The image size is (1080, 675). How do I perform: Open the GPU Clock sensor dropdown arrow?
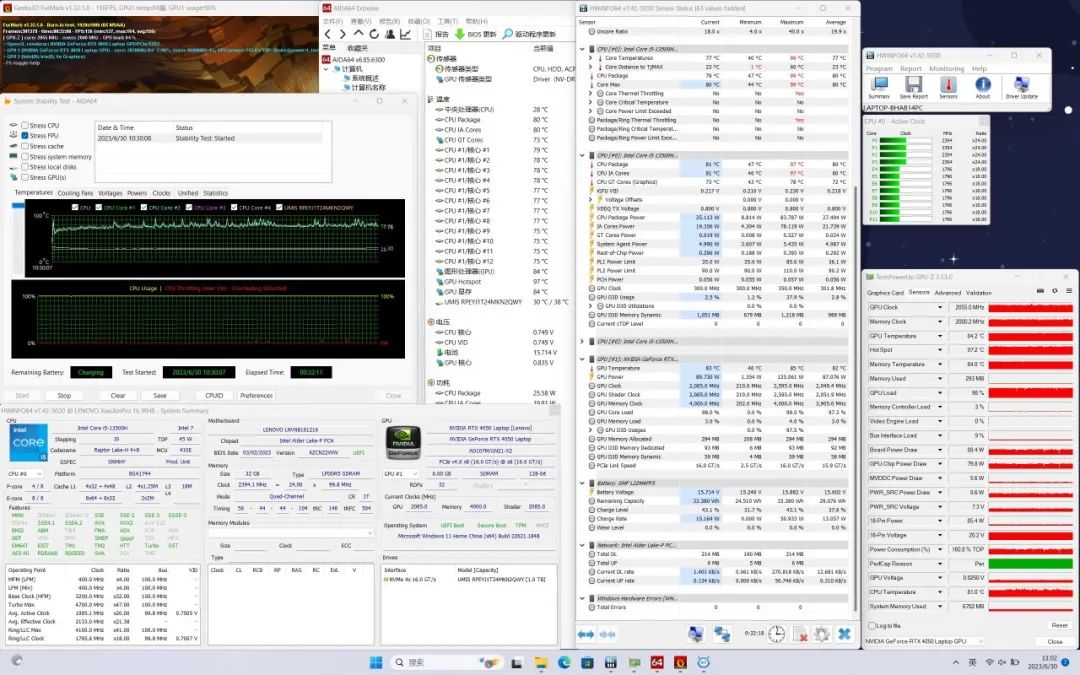941,308
